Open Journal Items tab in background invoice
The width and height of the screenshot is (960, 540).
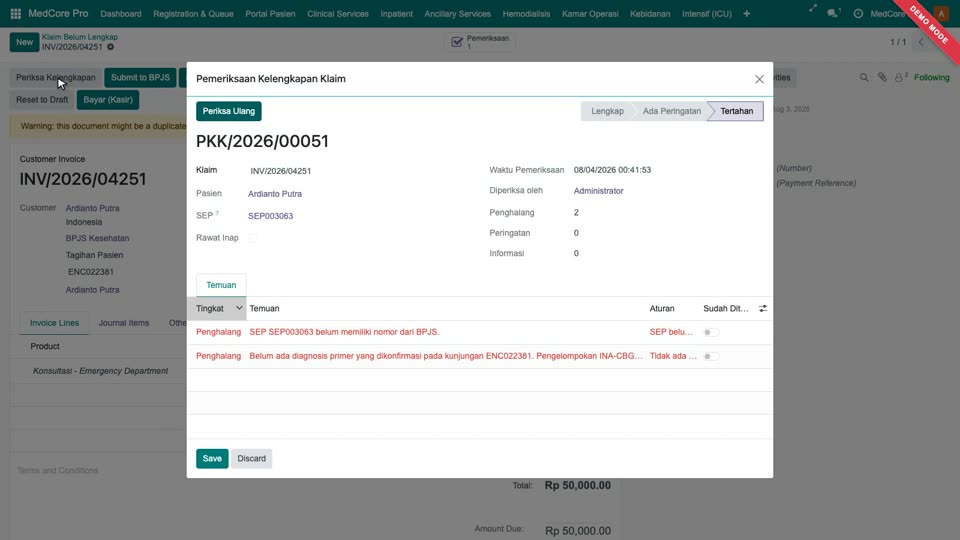click(124, 323)
